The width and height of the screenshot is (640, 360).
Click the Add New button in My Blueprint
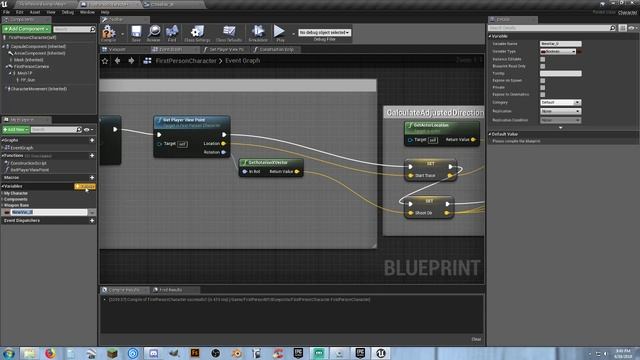click(16, 130)
